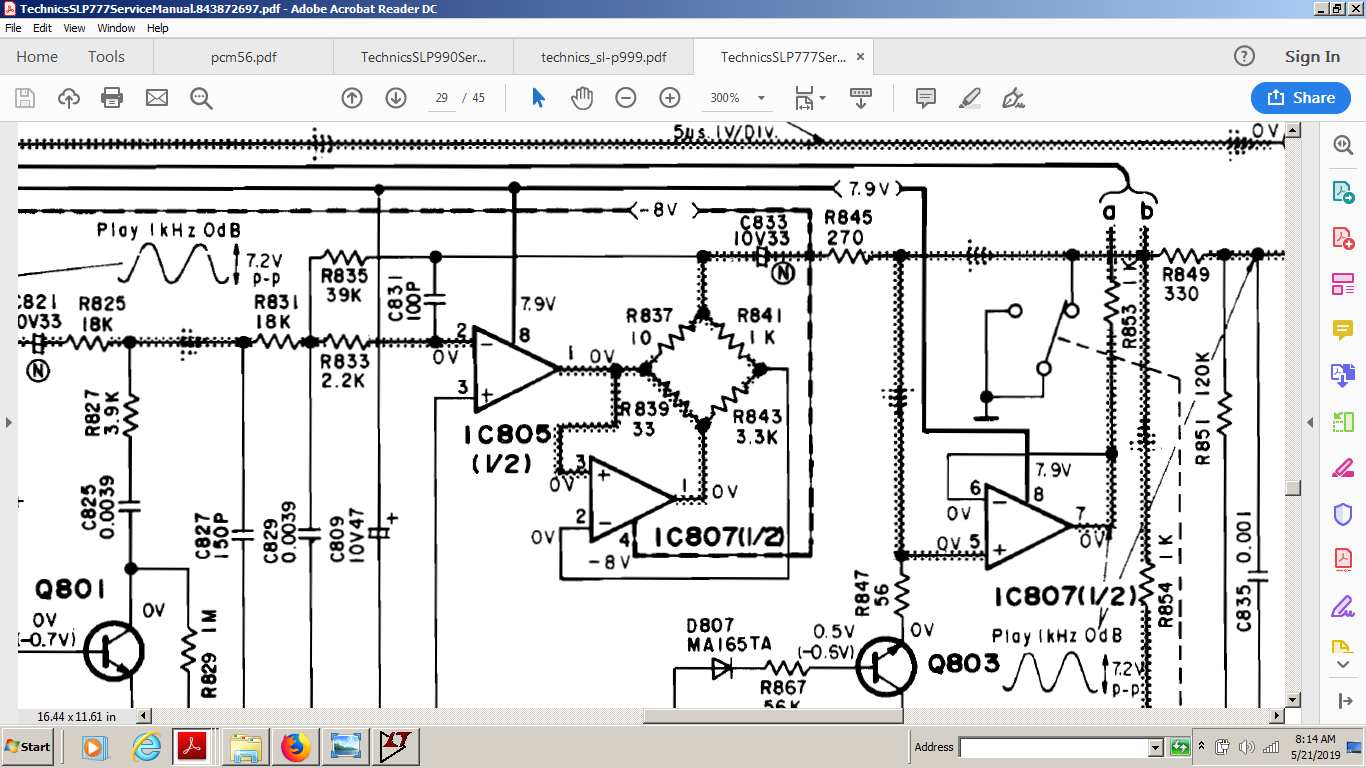Open the sign document pen tool
The image size is (1366, 768).
pyautogui.click(x=1013, y=98)
